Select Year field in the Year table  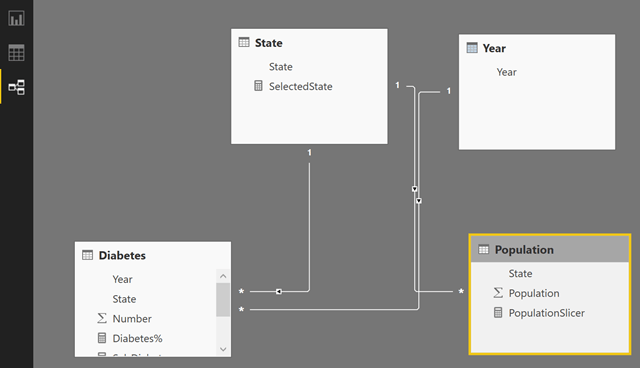[x=507, y=72]
